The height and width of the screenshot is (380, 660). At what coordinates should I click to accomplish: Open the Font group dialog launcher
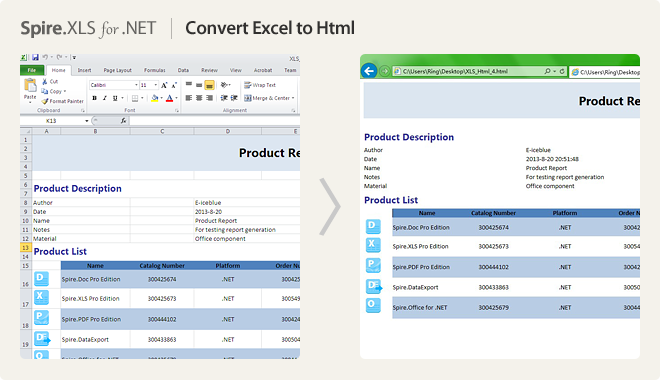(177, 110)
